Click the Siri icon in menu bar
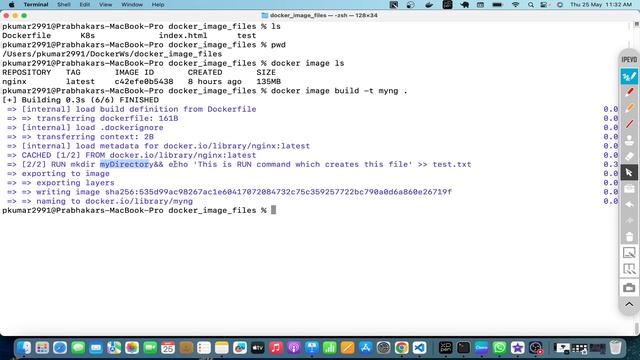The image size is (640, 360). click(560, 4)
